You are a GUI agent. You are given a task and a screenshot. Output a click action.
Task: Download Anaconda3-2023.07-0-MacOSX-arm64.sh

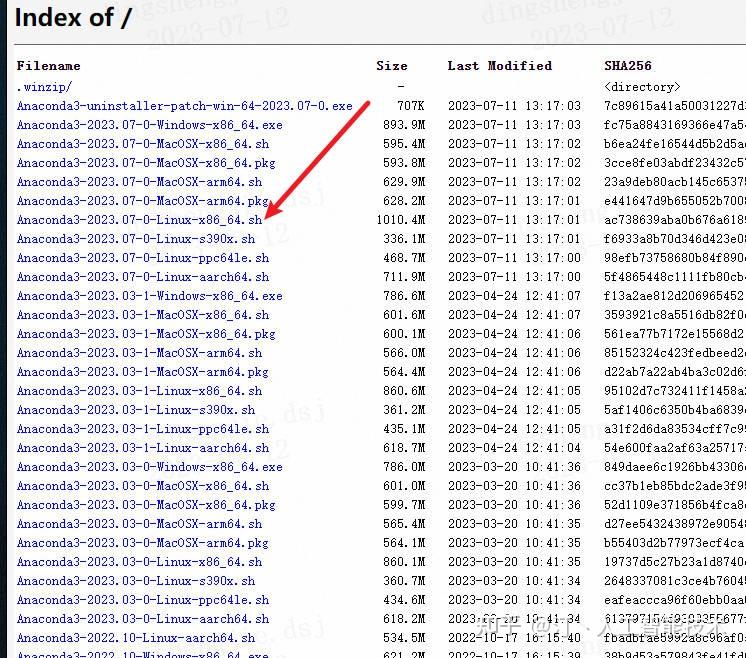pos(139,182)
